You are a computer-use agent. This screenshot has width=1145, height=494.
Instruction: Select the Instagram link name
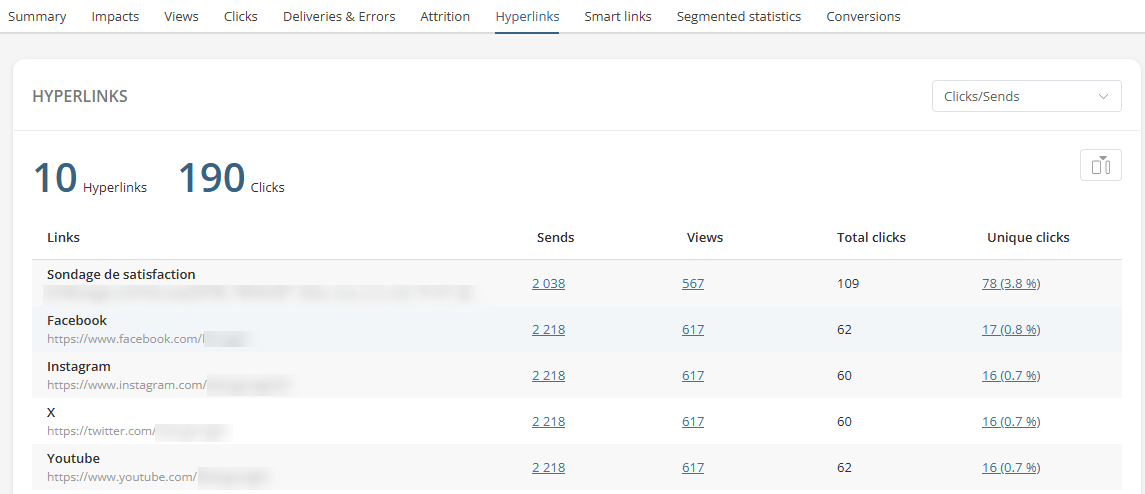(x=79, y=366)
